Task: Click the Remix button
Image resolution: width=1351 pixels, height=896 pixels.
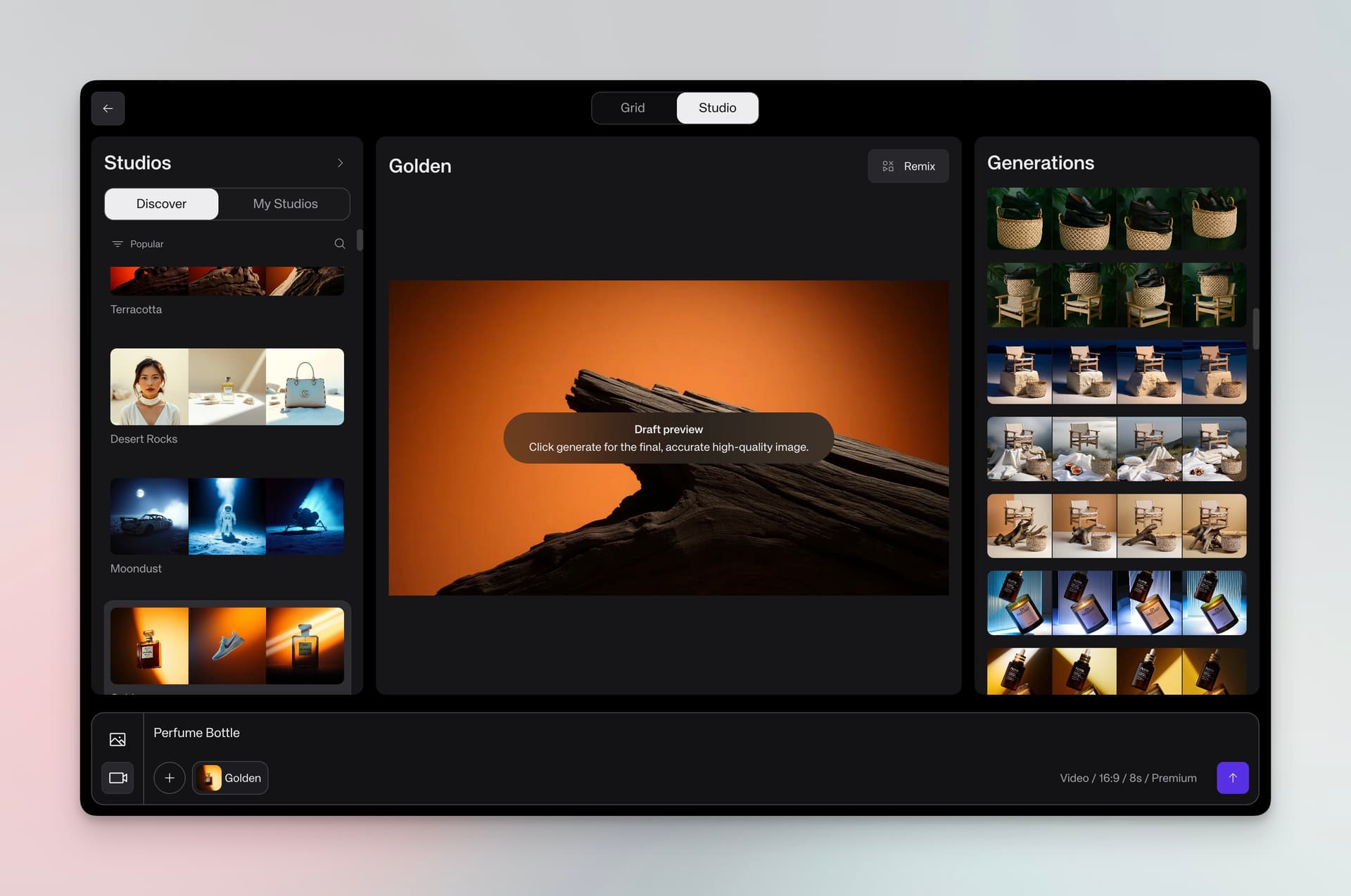Action: click(x=908, y=166)
